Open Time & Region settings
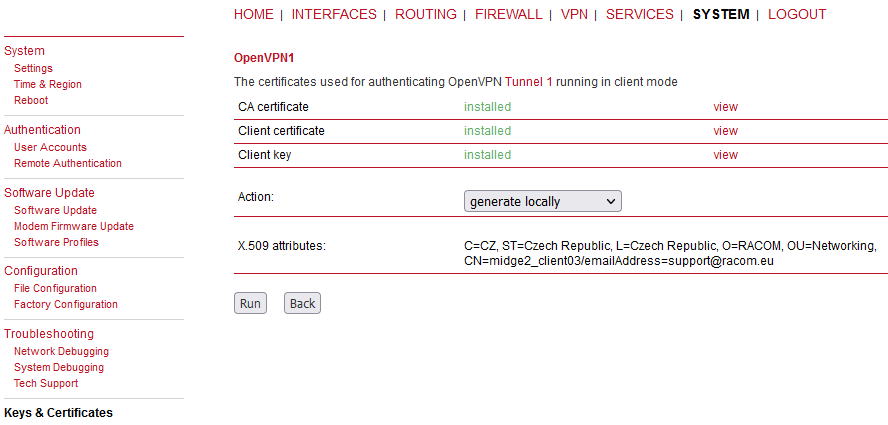 48,84
